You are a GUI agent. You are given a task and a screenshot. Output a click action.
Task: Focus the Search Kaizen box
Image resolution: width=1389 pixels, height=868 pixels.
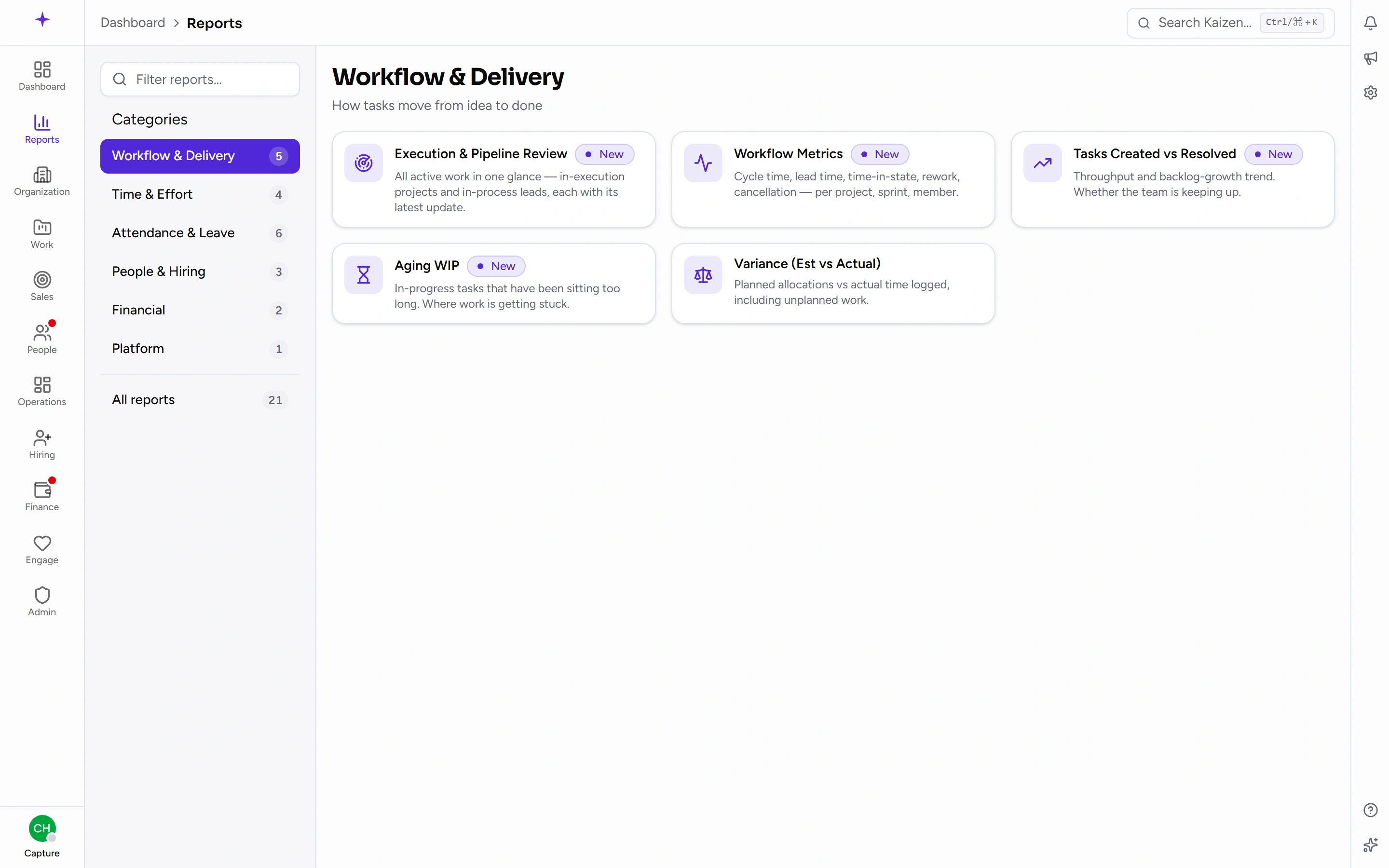point(1230,23)
